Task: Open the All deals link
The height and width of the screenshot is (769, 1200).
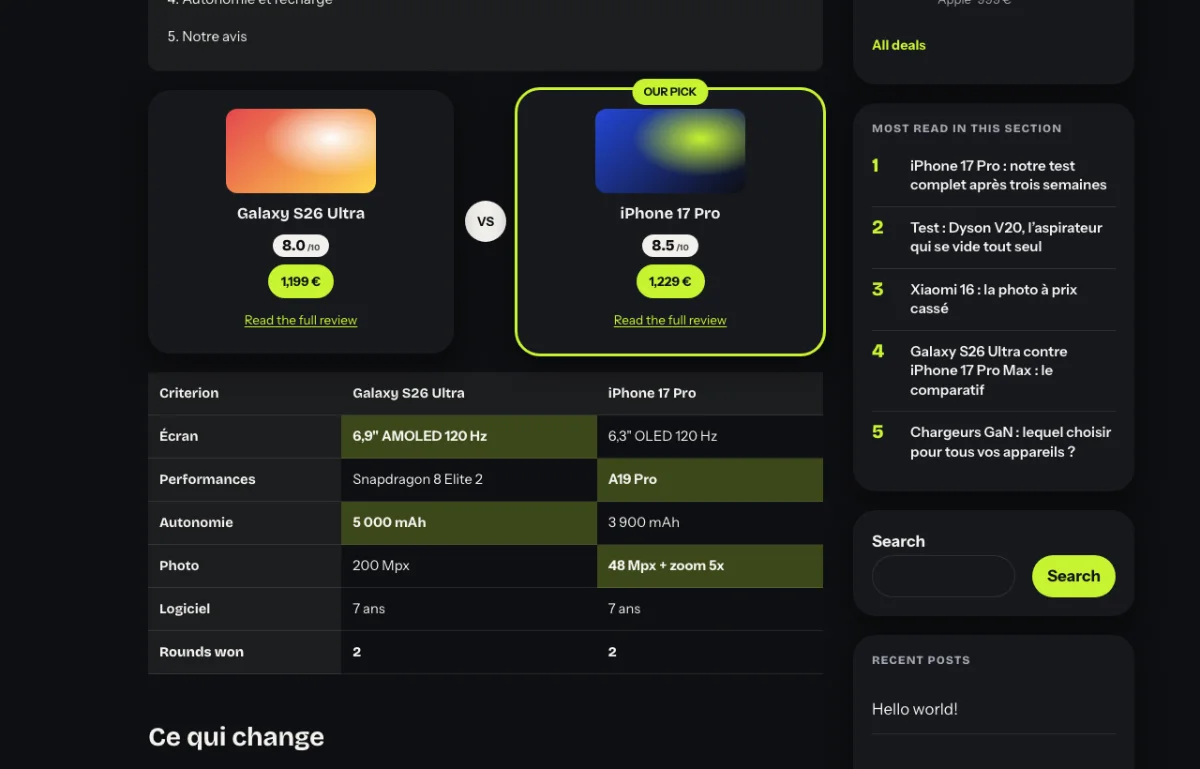Action: pos(899,45)
